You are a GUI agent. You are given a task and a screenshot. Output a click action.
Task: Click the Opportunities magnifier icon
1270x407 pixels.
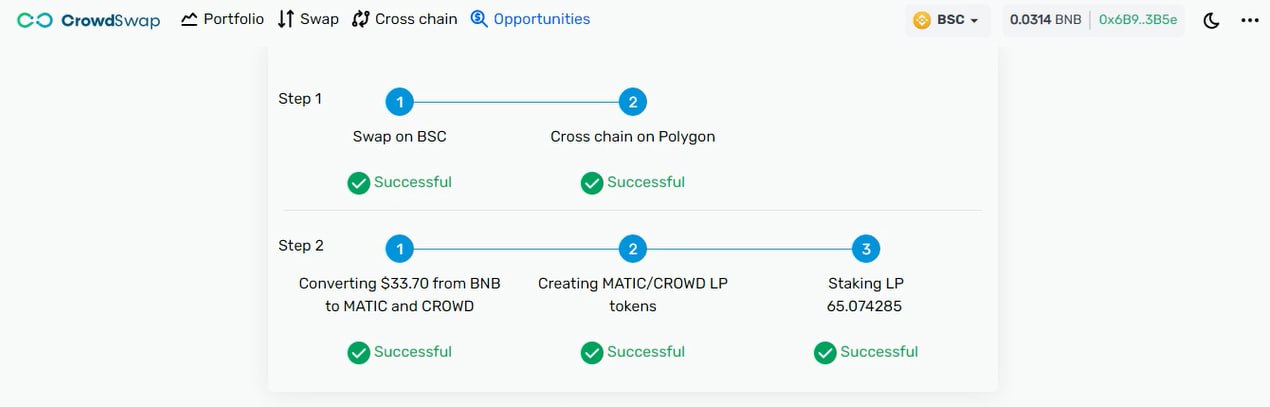[x=479, y=19]
